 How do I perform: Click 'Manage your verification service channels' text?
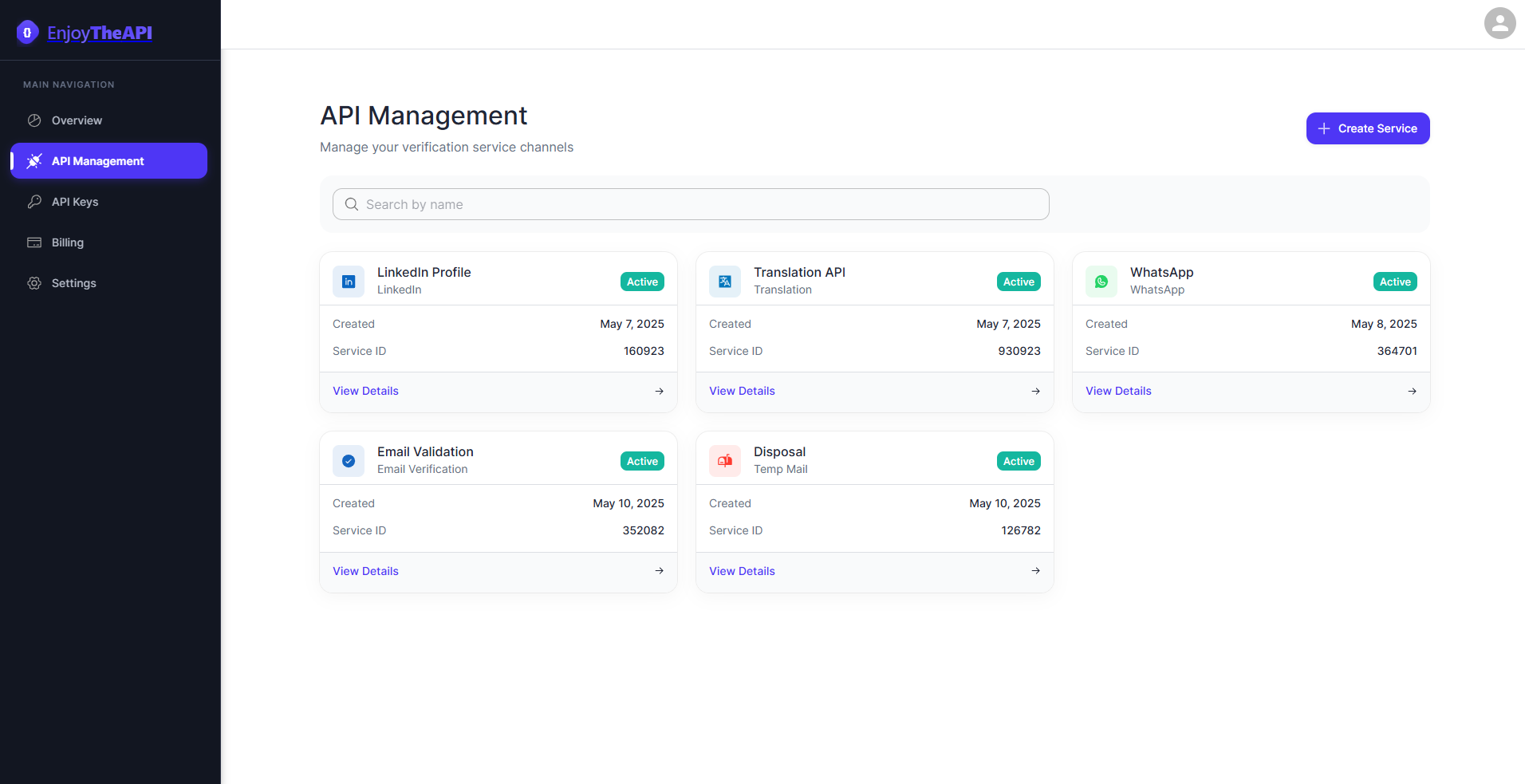tap(447, 147)
